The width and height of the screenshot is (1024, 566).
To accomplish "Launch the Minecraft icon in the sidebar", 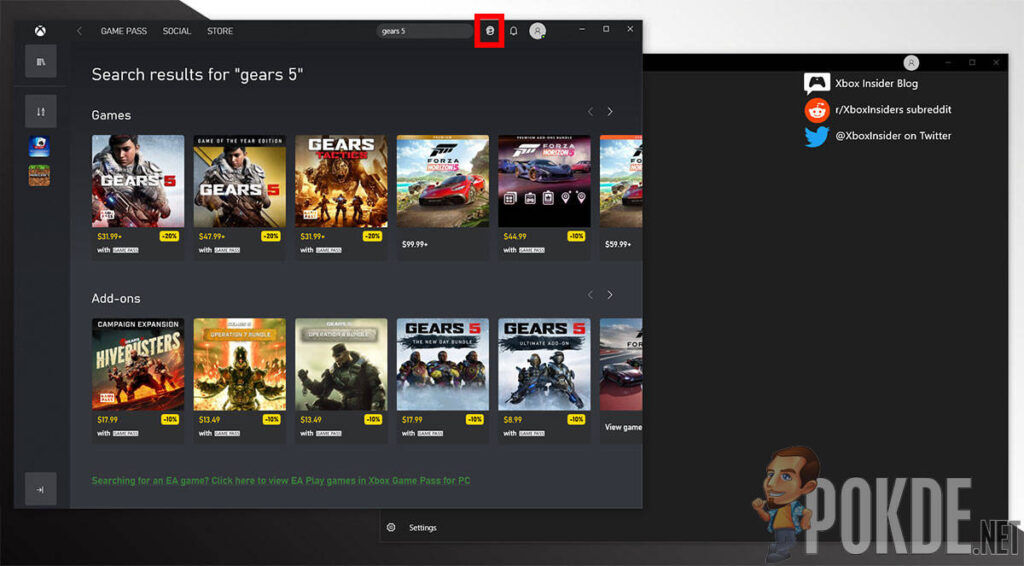I will pyautogui.click(x=39, y=175).
